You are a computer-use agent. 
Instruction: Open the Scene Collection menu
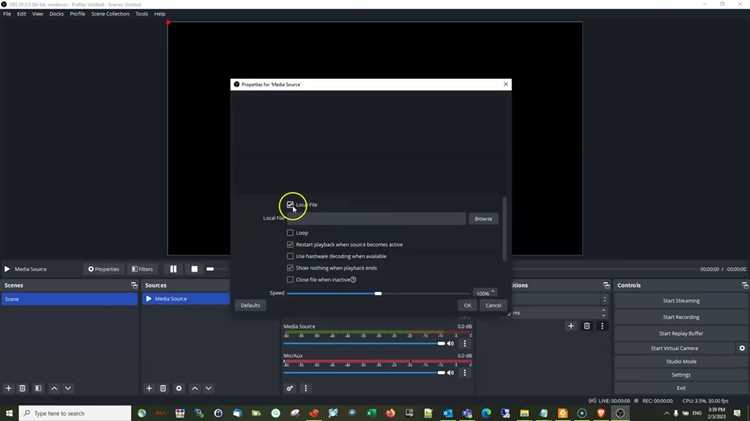pos(110,14)
